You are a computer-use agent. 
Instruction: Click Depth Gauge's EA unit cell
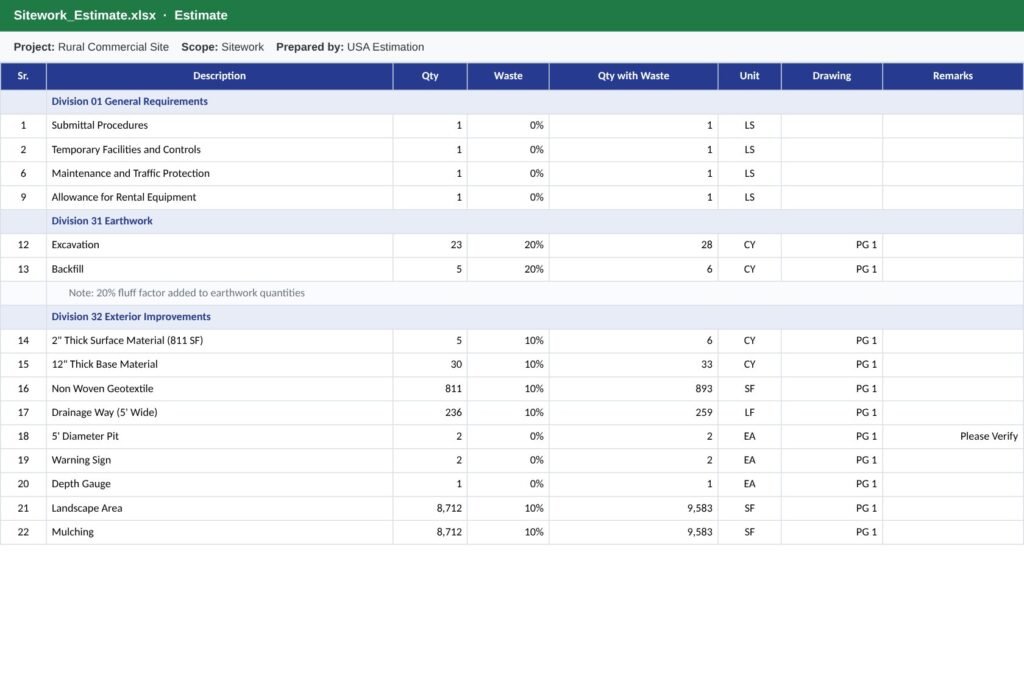pyautogui.click(x=749, y=484)
